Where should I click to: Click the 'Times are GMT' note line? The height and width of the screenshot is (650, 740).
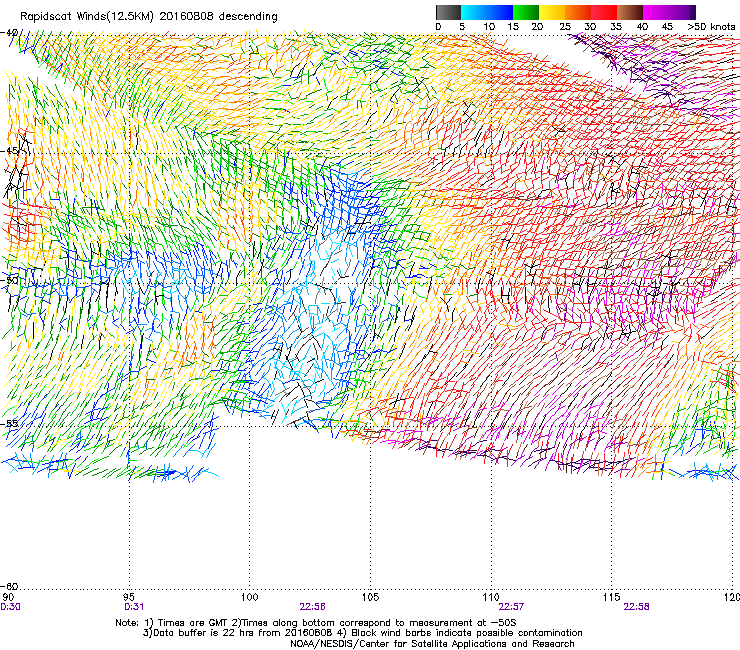tap(316, 623)
